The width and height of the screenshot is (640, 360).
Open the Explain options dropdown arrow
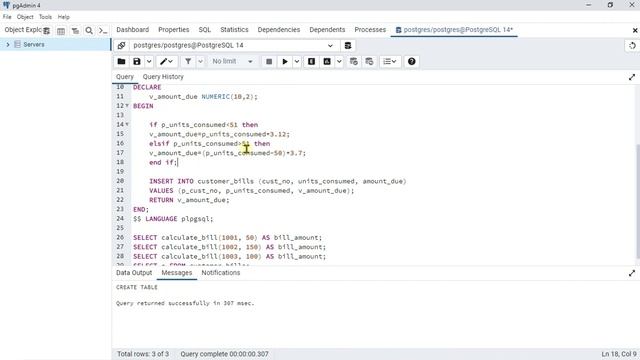tap(339, 61)
